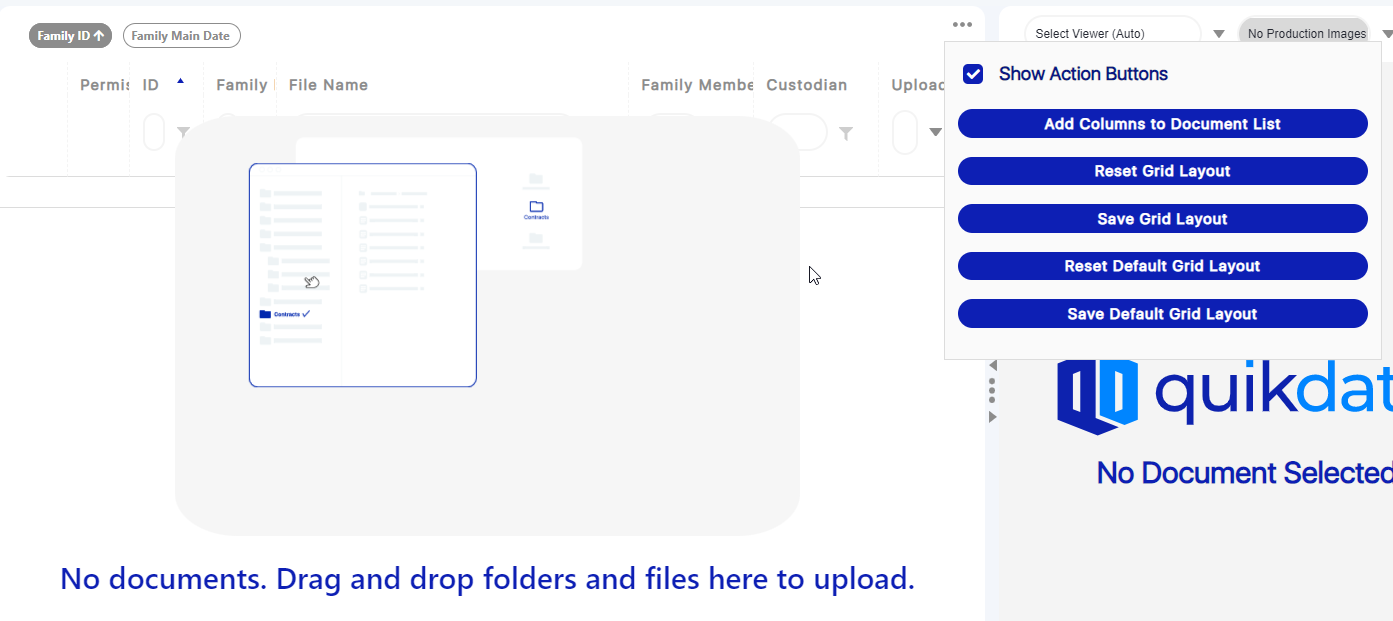This screenshot has width=1393, height=621.
Task: Toggle the Family Main Date sort chip
Action: tap(181, 35)
